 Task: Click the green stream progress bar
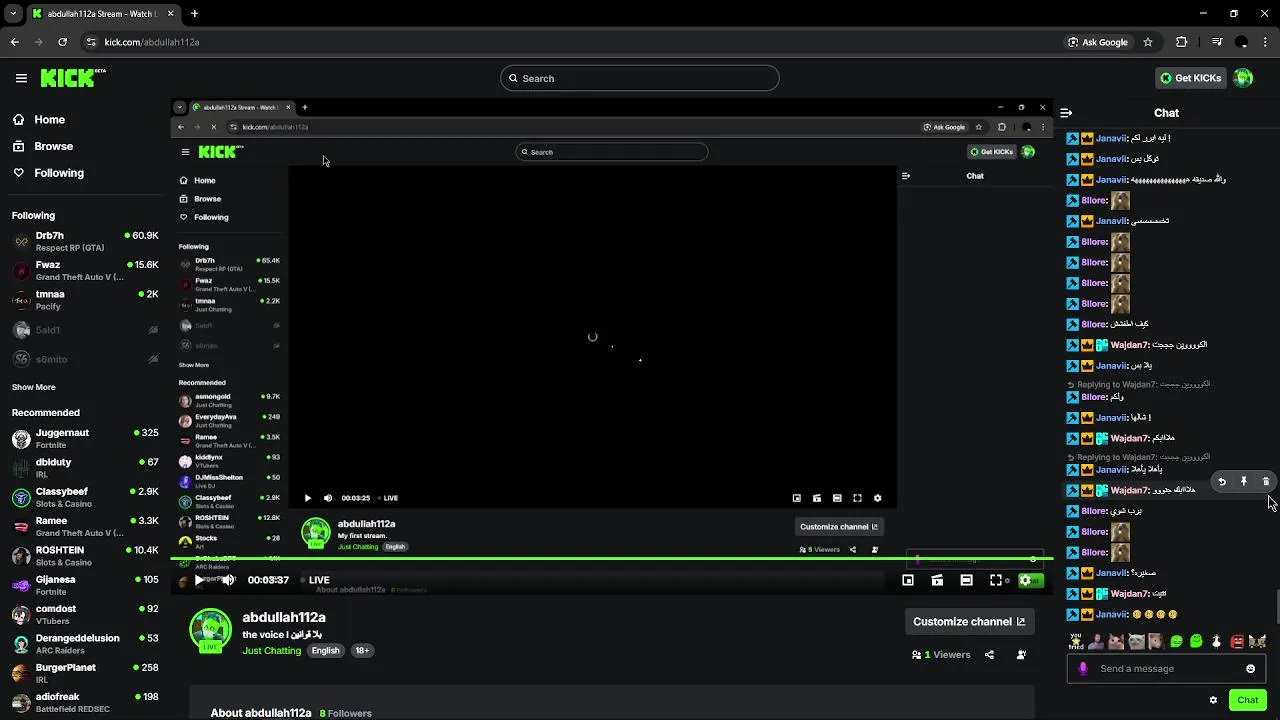[x=610, y=558]
